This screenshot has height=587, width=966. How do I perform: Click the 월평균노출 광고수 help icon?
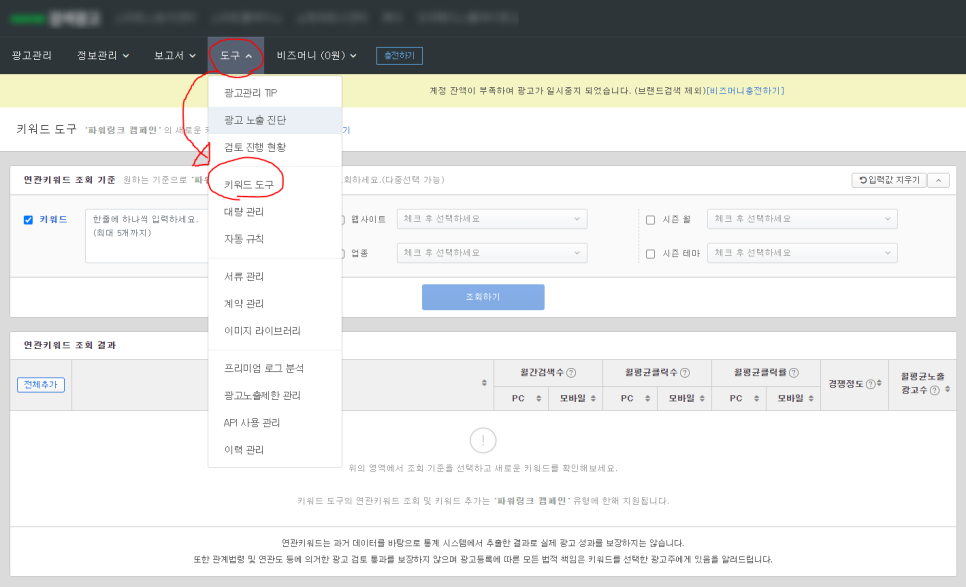tap(935, 390)
